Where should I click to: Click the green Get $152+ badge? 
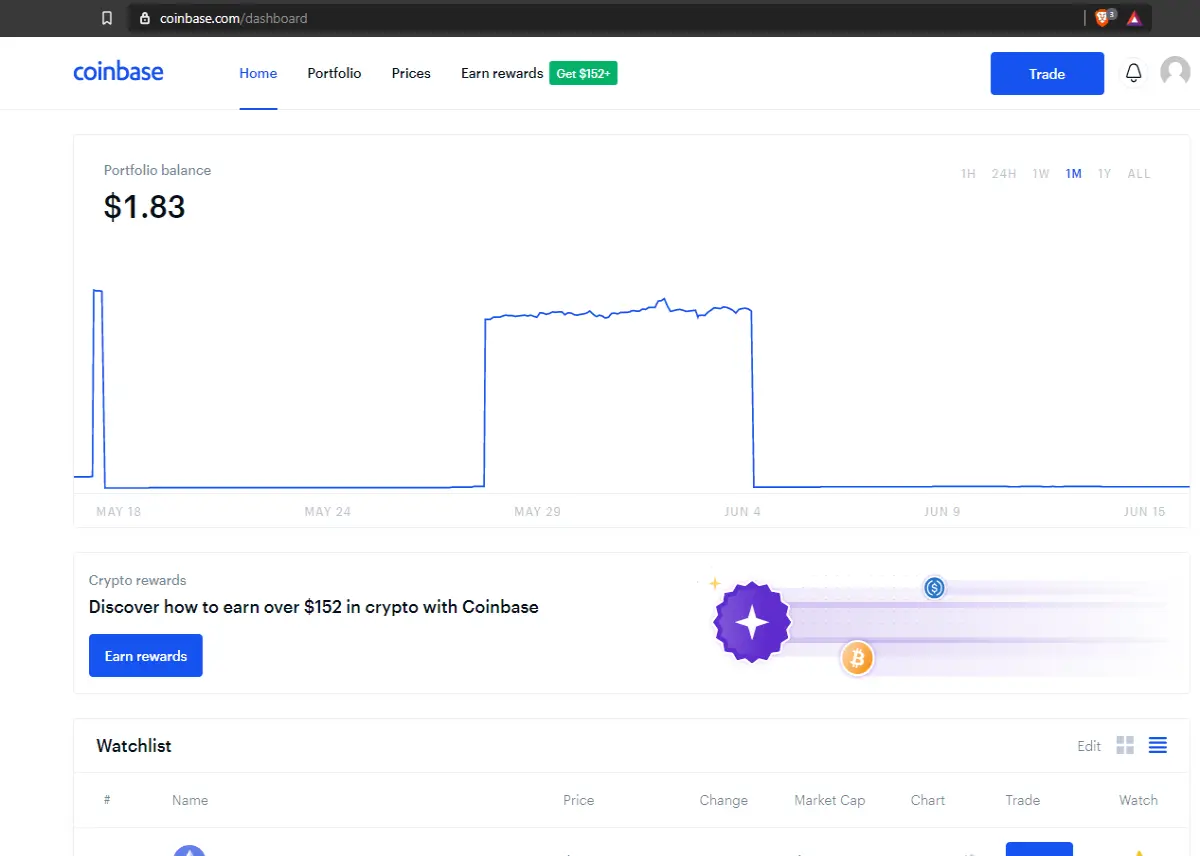tap(583, 74)
